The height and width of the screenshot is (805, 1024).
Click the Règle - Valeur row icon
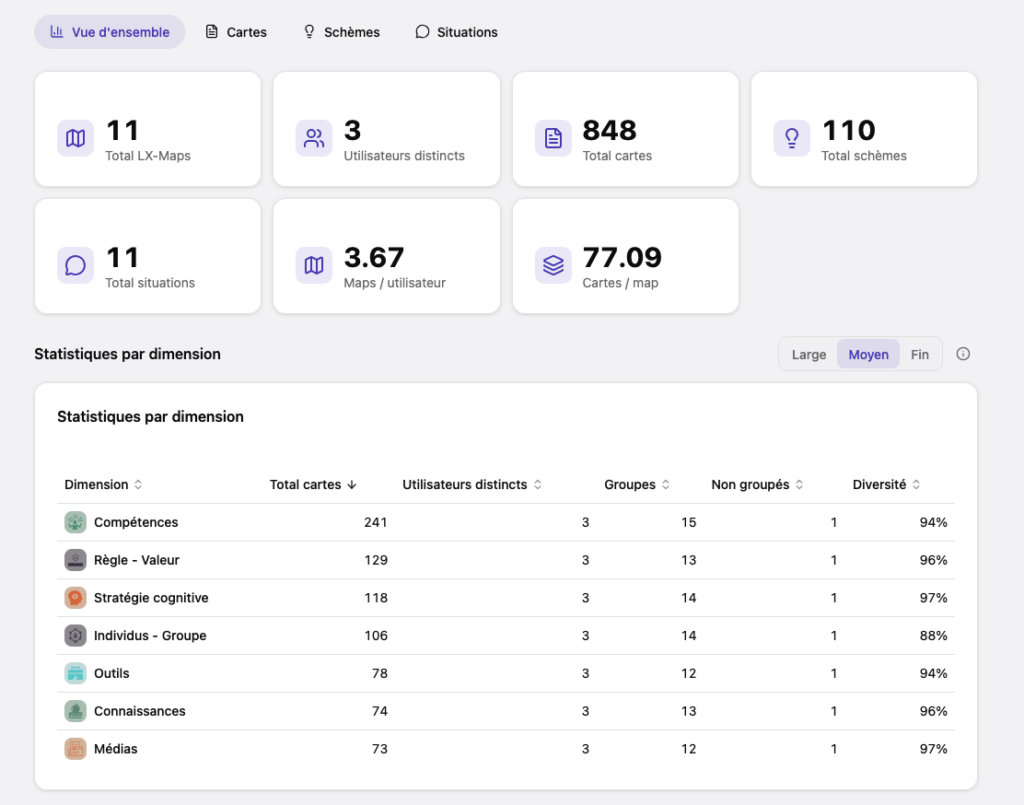[x=75, y=560]
